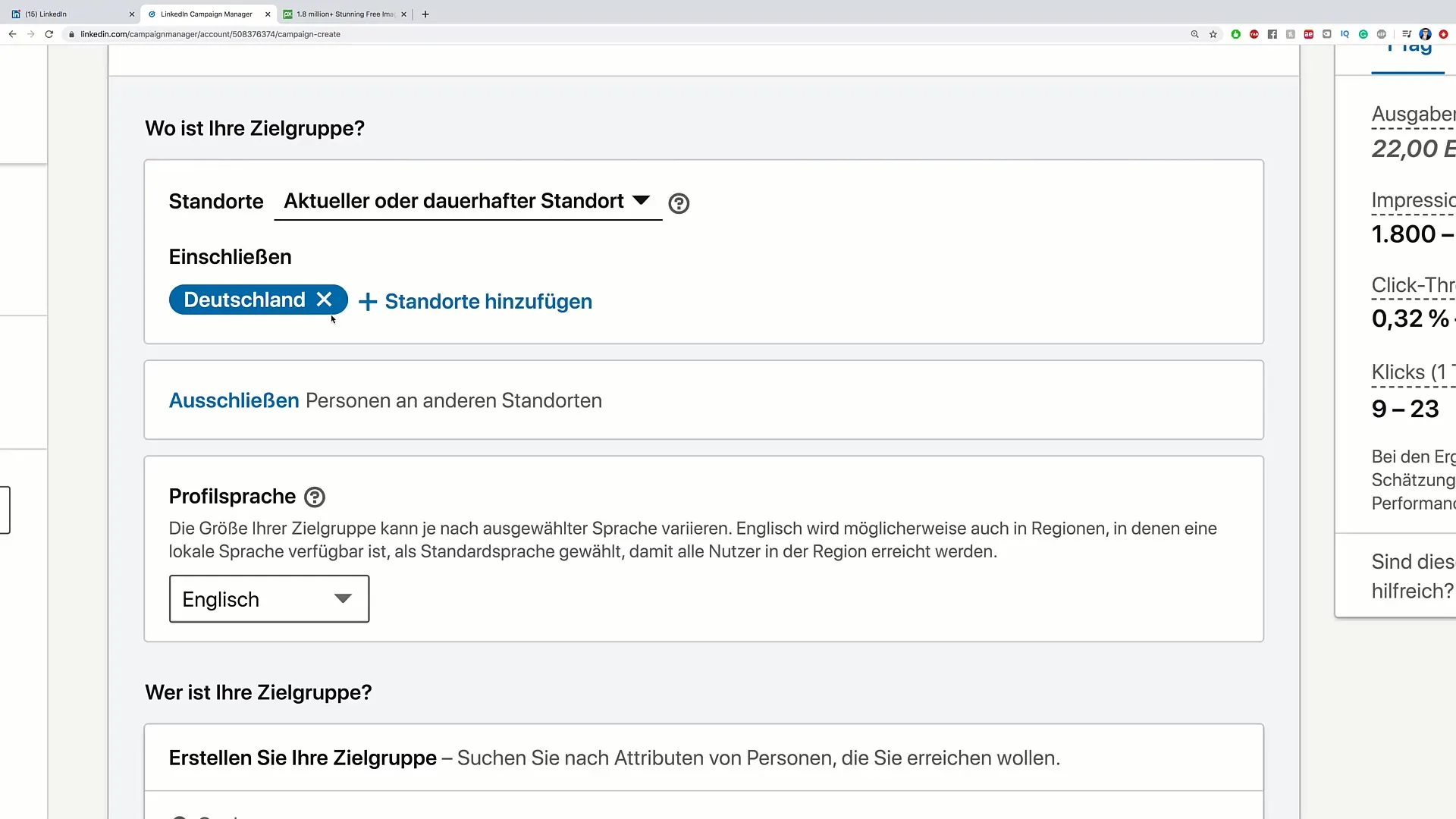Click Ausschließen to exclude locations
The width and height of the screenshot is (1456, 819).
(234, 400)
